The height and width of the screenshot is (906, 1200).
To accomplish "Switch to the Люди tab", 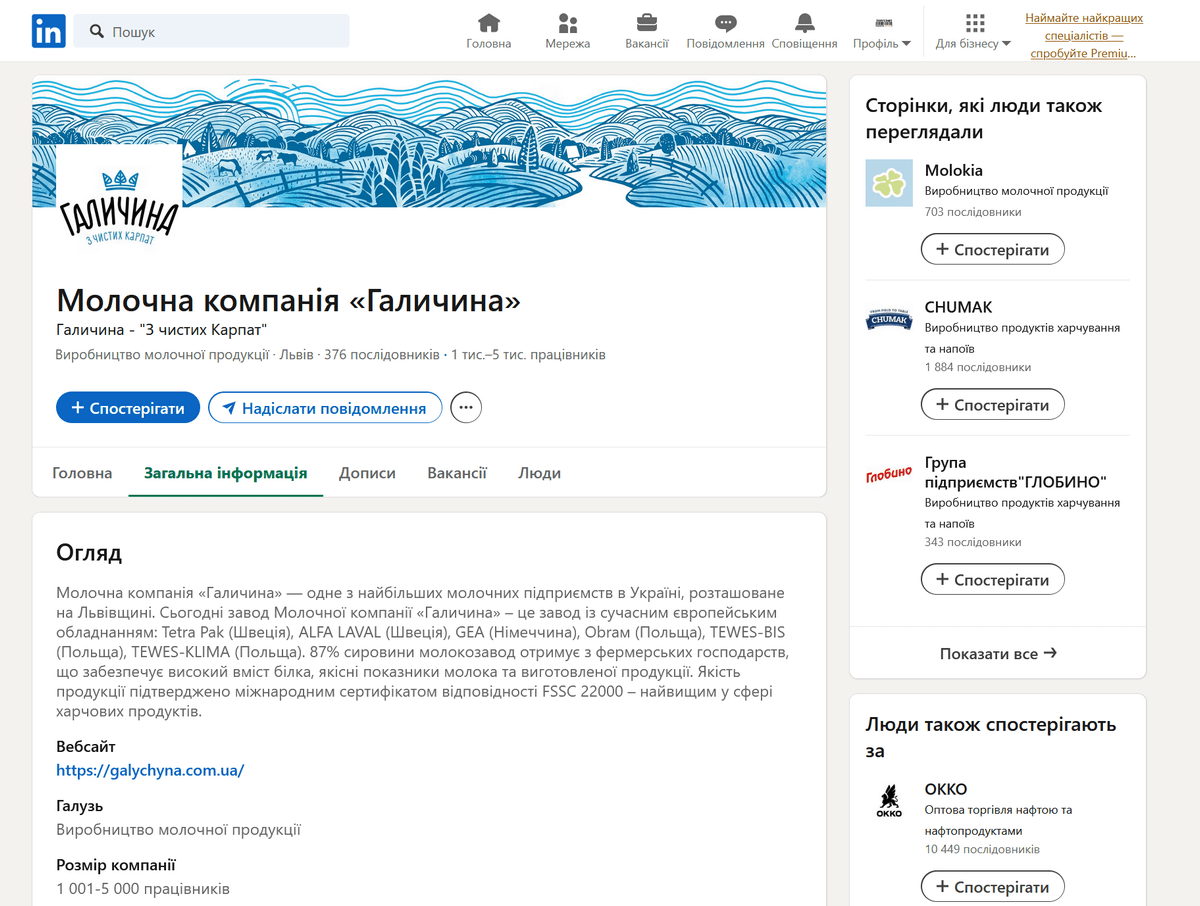I will pos(539,472).
